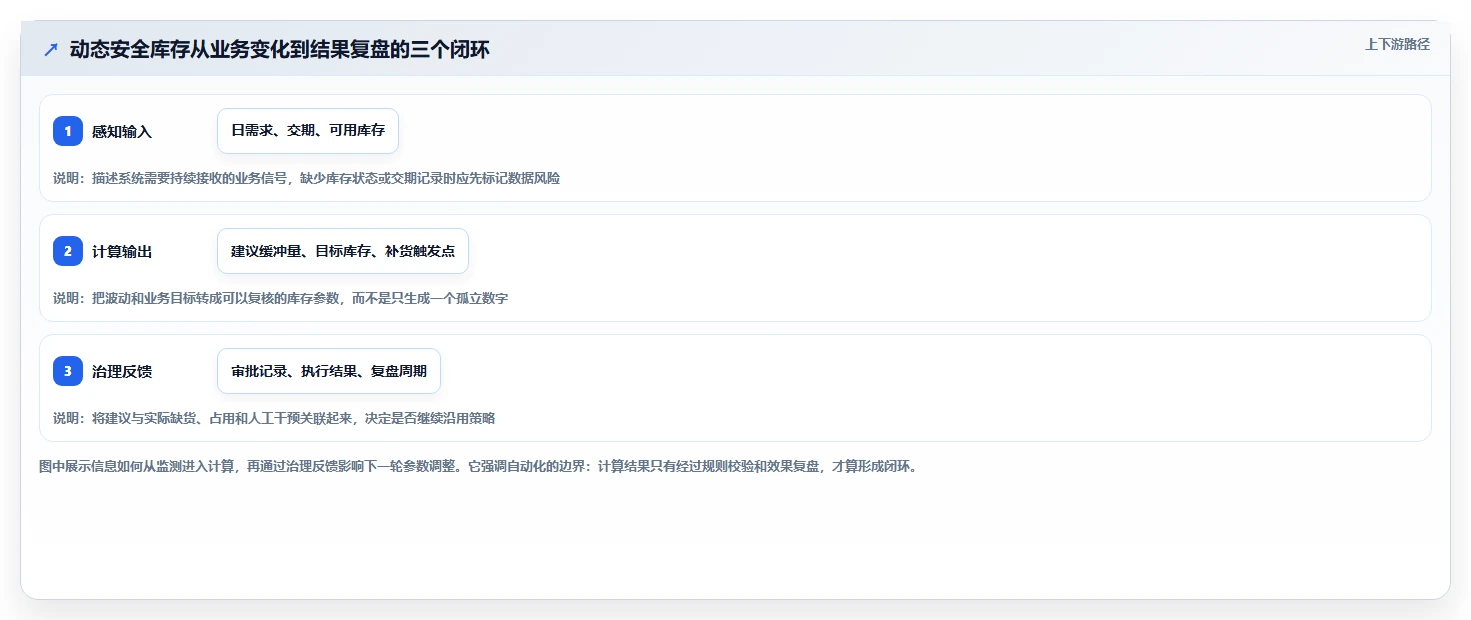Click the title 动态安全库存从业务变化到结果复盘的三个闭环
The image size is (1471, 620).
(280, 49)
